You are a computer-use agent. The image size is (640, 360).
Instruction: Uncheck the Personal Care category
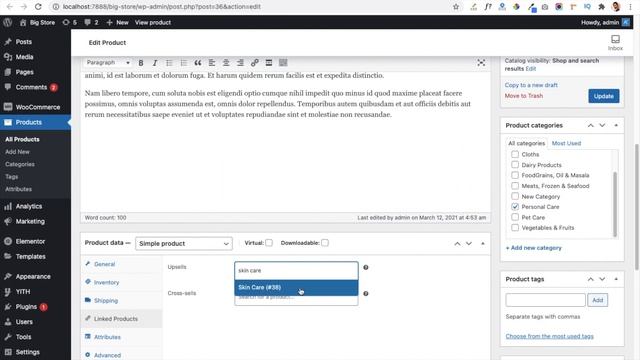click(515, 207)
